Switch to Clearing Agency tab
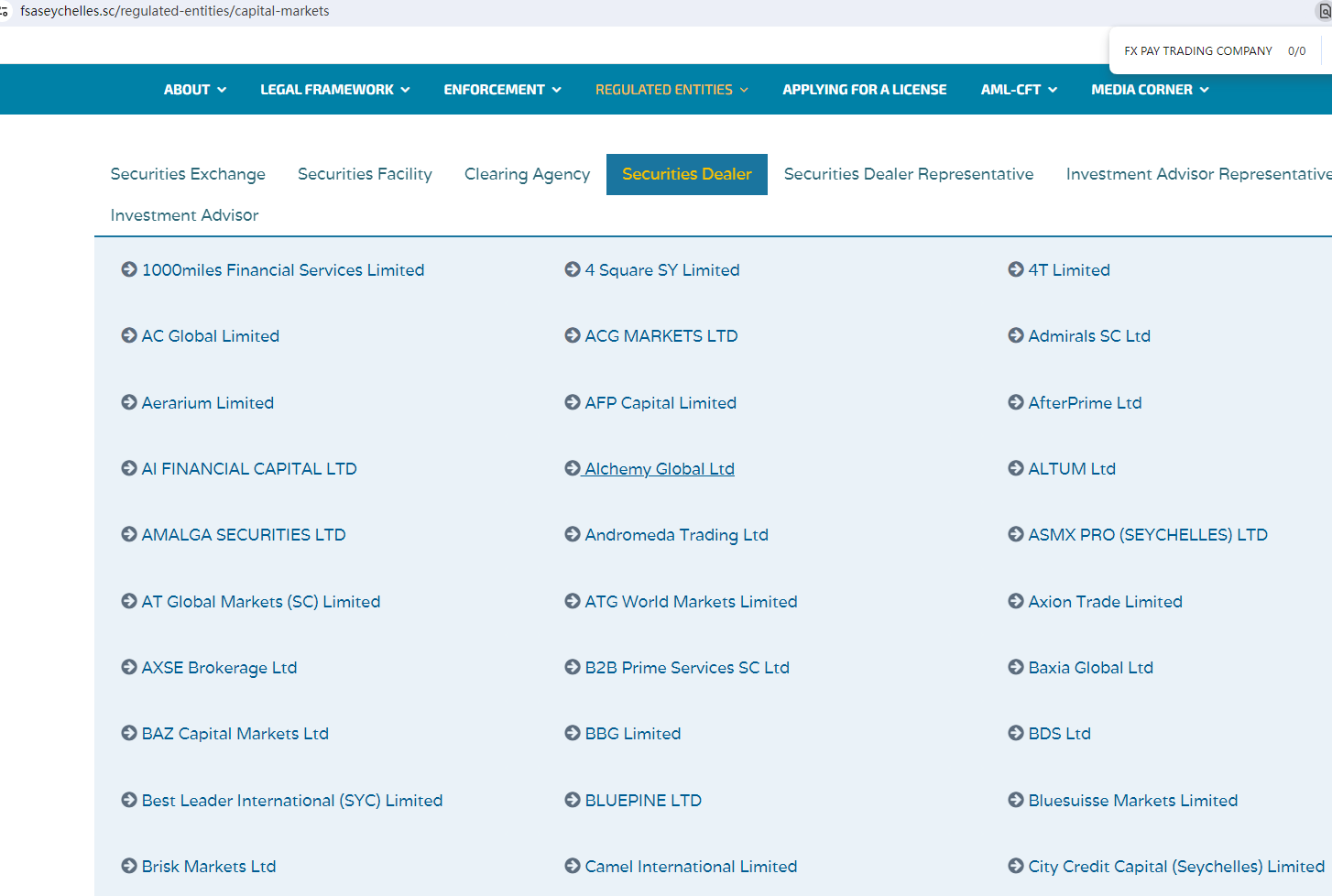This screenshot has height=896, width=1332. [x=527, y=174]
